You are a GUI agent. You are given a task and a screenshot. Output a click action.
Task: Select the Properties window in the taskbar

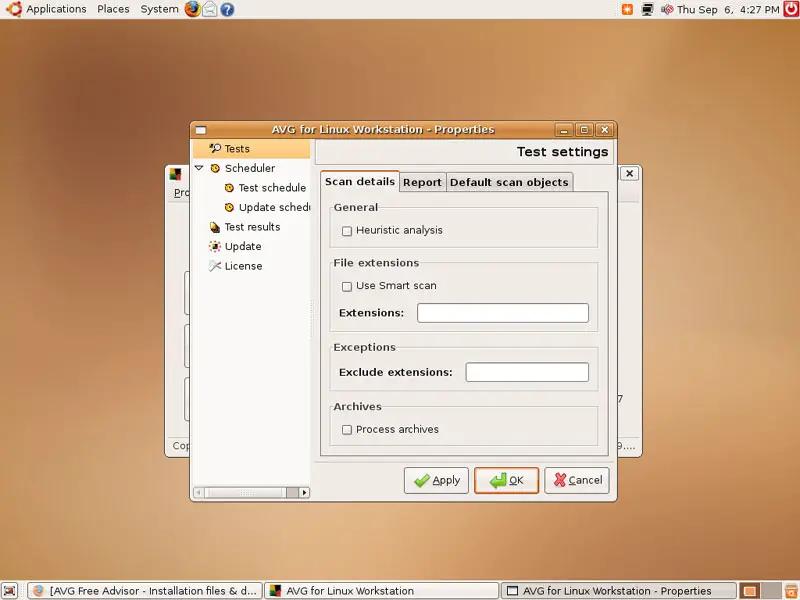coord(618,591)
